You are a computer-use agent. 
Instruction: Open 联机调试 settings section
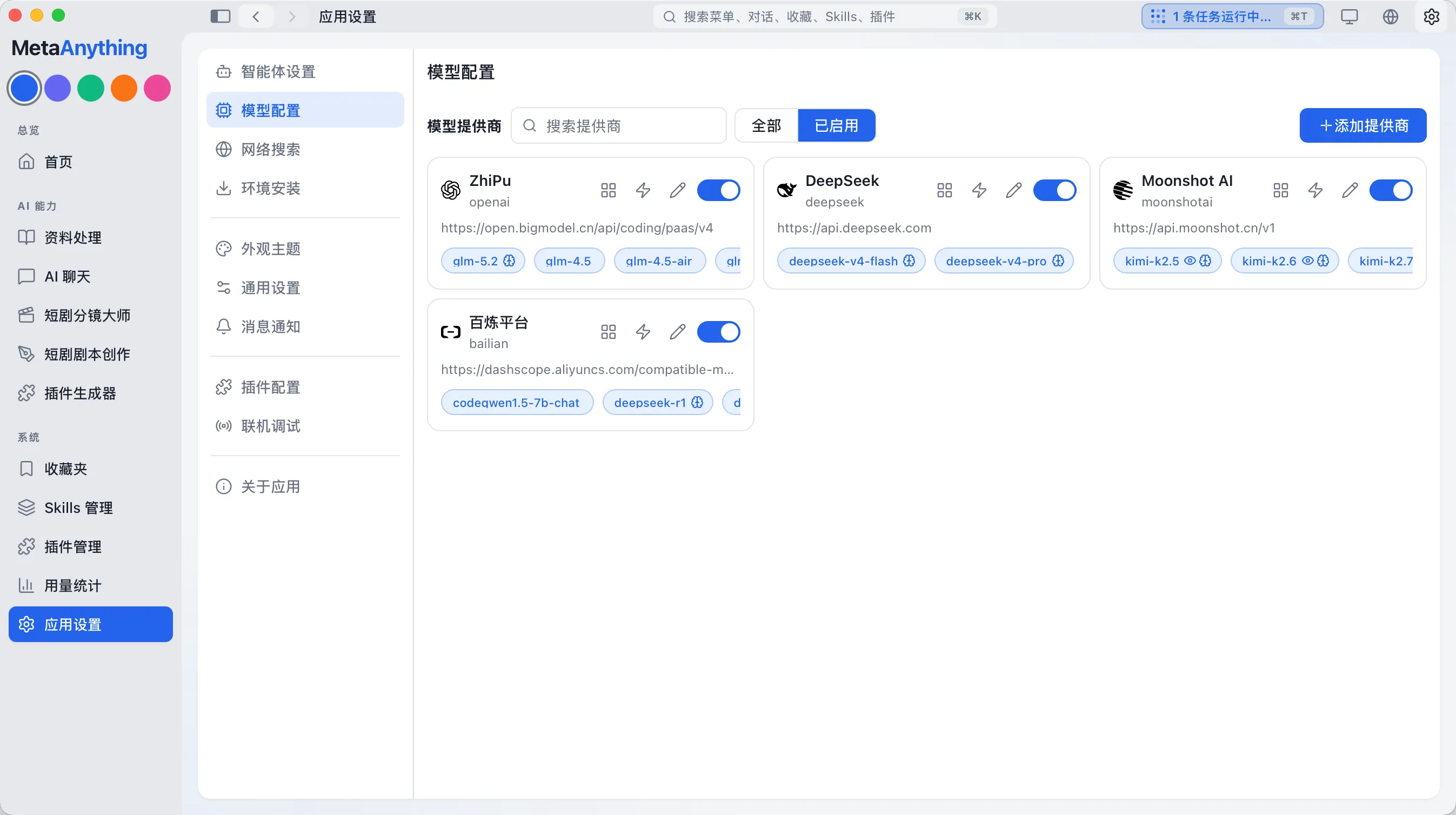(305, 426)
